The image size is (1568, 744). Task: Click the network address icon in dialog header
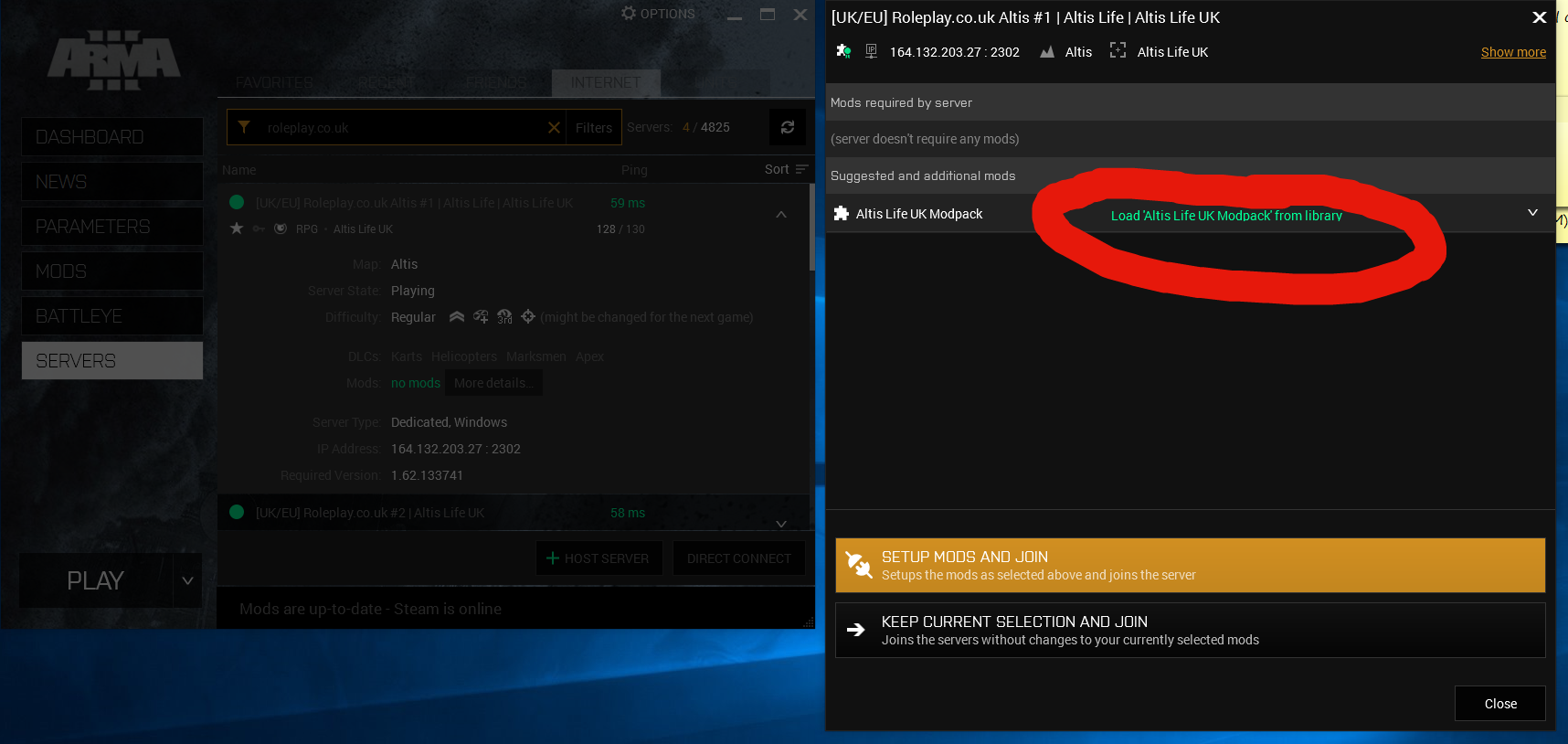point(871,51)
